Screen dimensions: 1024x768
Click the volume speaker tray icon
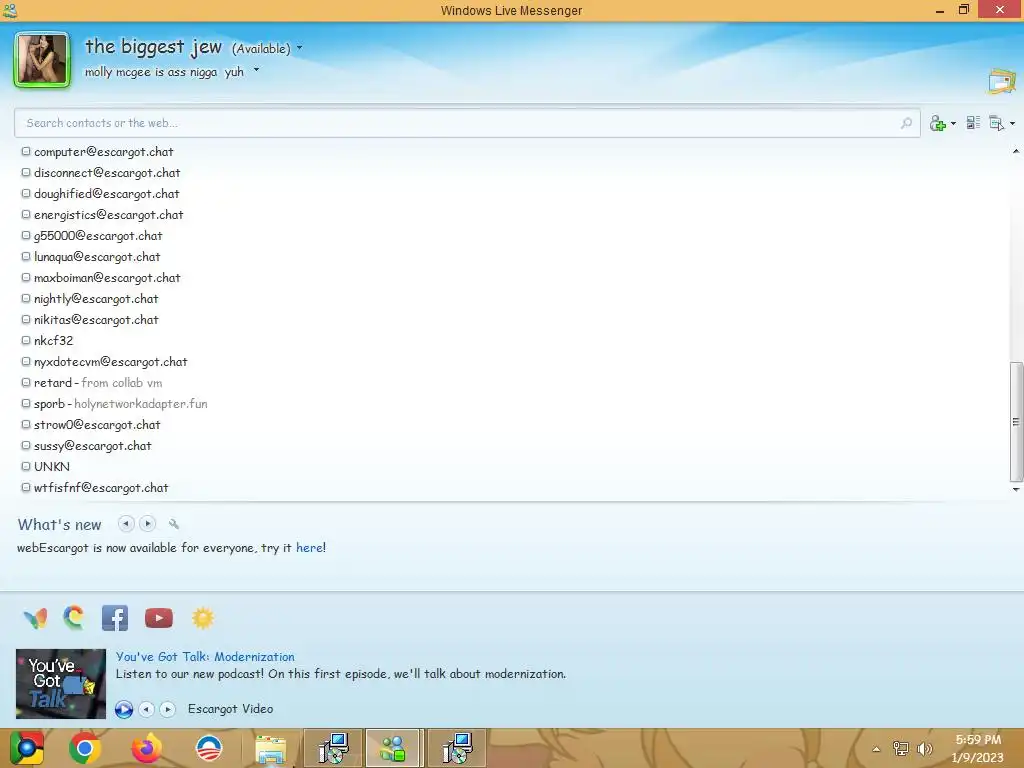[925, 749]
